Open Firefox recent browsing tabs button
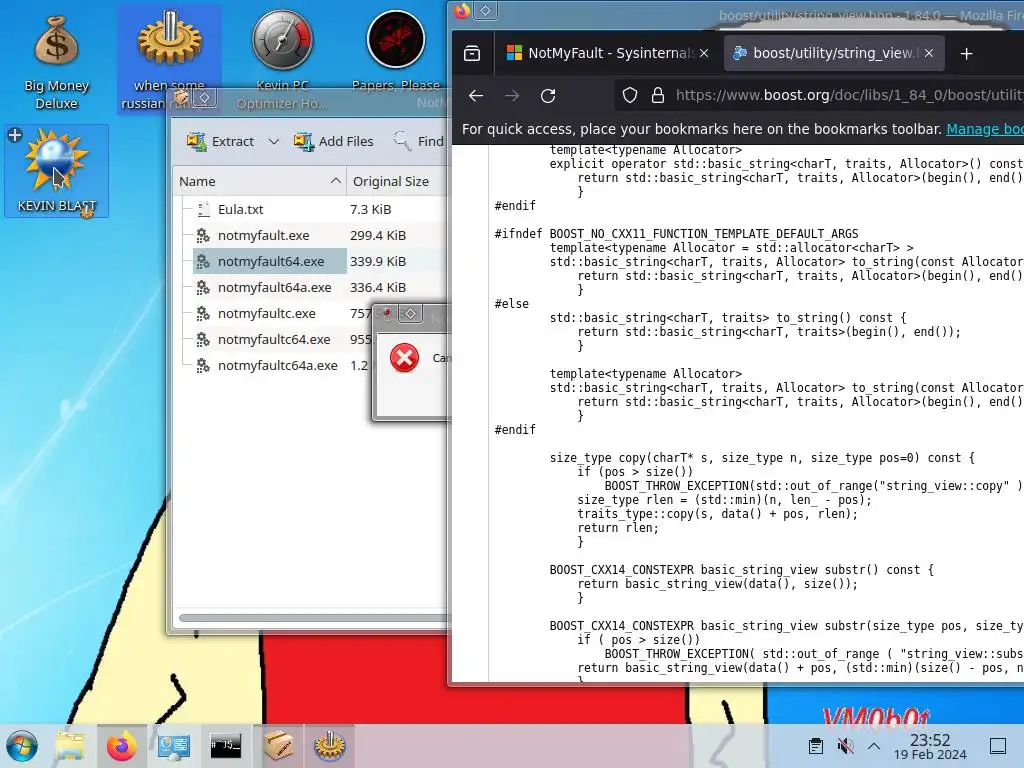 (x=472, y=54)
